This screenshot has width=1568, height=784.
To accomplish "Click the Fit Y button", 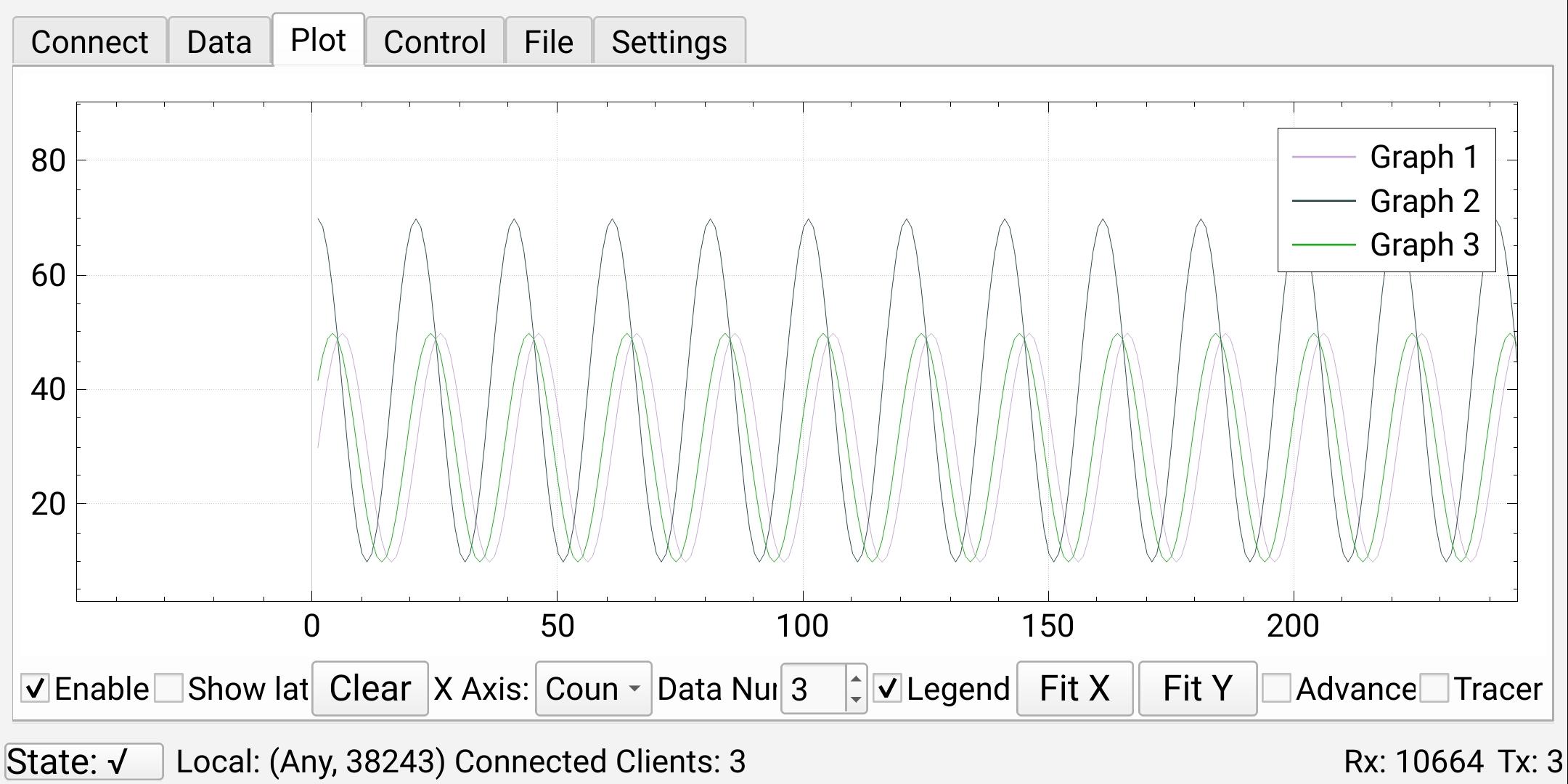I will point(1197,688).
